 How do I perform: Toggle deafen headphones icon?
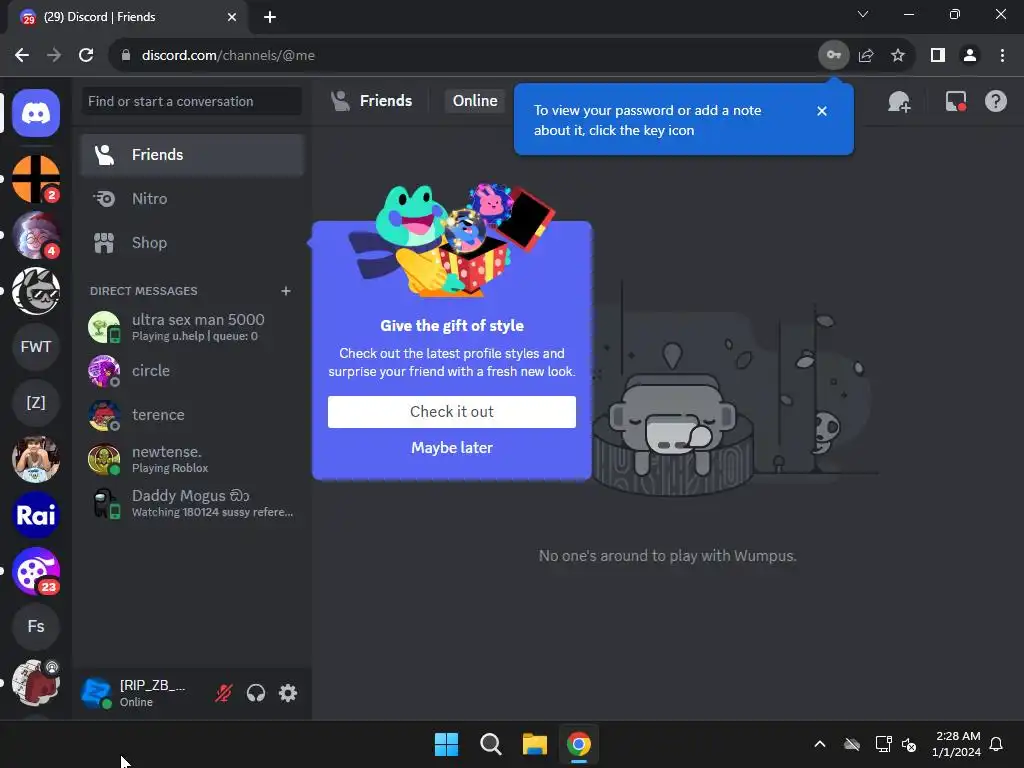pyautogui.click(x=256, y=693)
